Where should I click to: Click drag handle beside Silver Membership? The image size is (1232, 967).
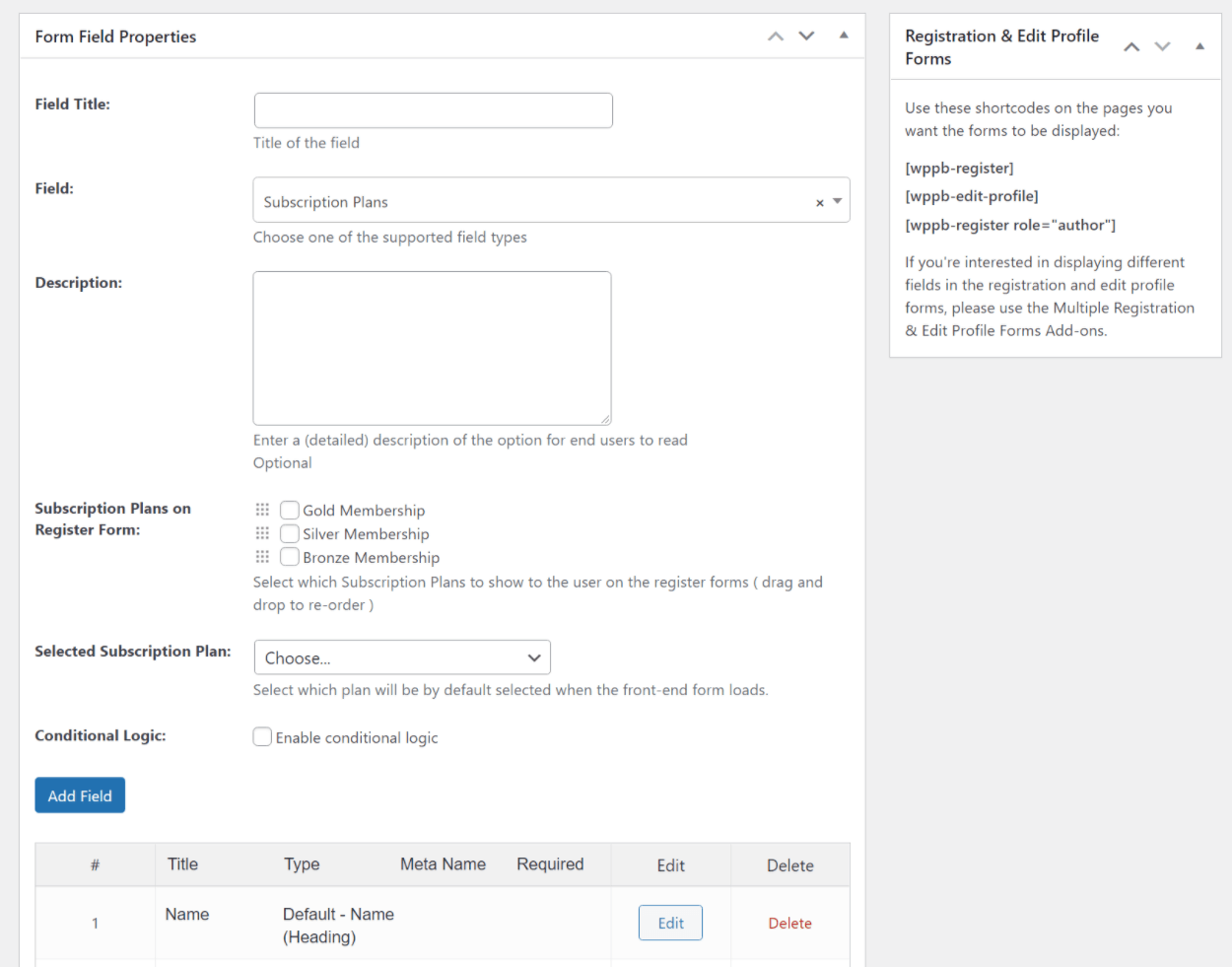(x=262, y=533)
